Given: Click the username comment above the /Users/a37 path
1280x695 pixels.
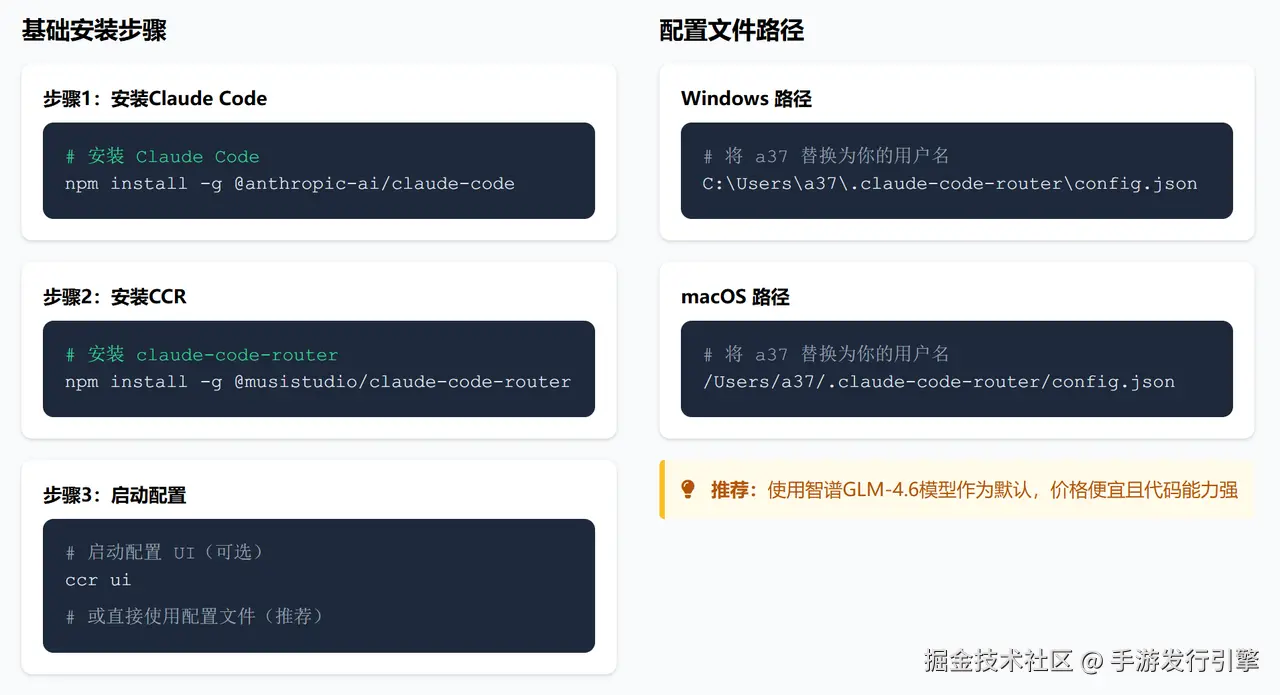Looking at the screenshot, I should pyautogui.click(x=826, y=354).
